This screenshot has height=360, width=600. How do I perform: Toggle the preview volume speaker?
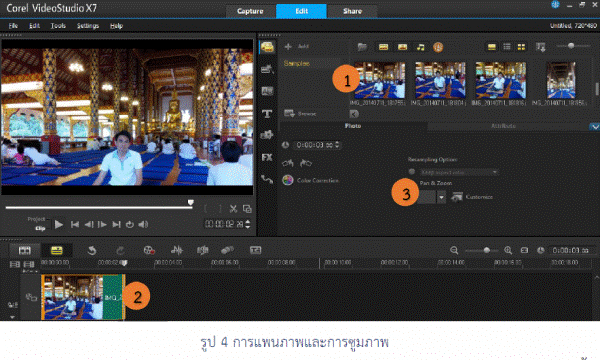(143, 225)
